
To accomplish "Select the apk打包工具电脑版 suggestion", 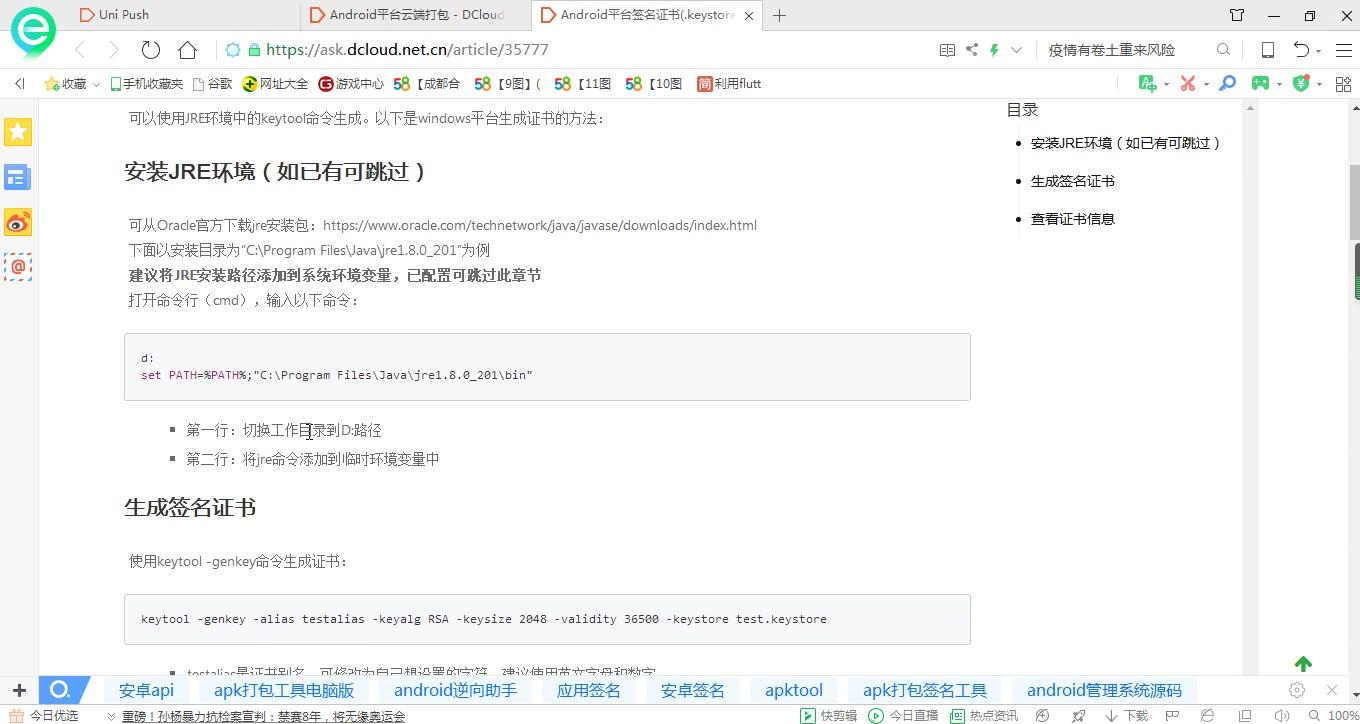I will [x=284, y=690].
